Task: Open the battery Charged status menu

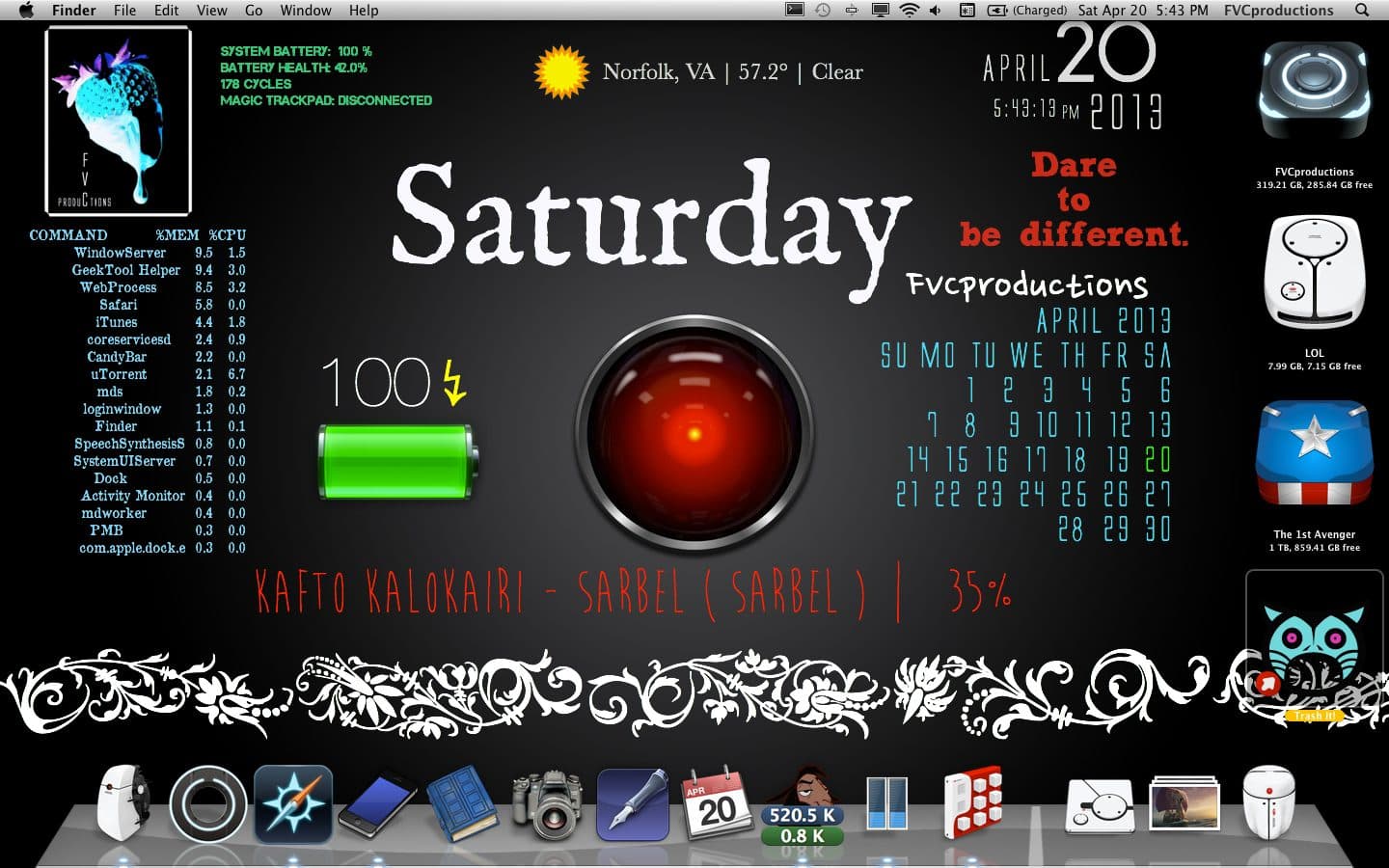Action: 1027,11
